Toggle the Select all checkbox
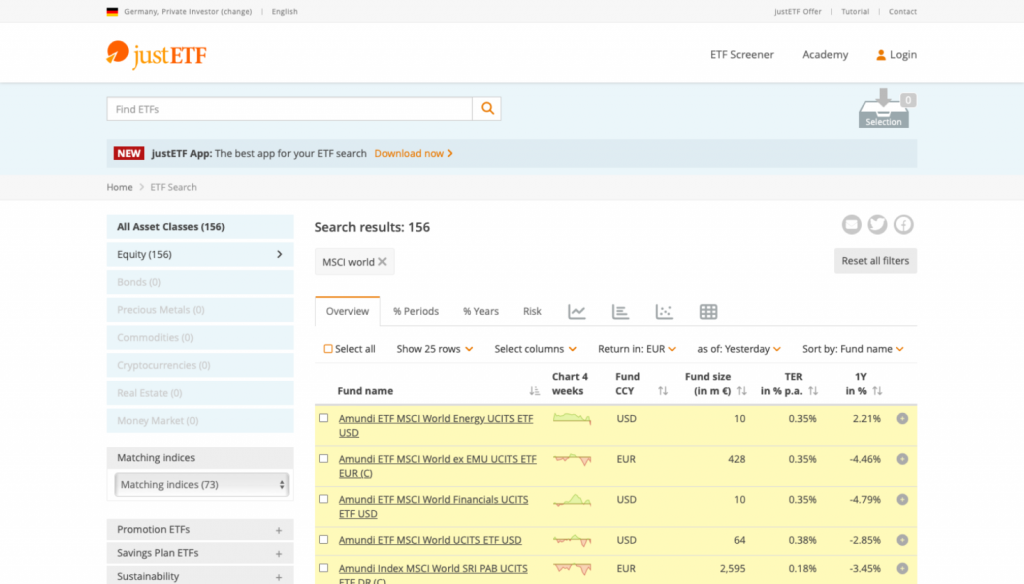 point(328,349)
